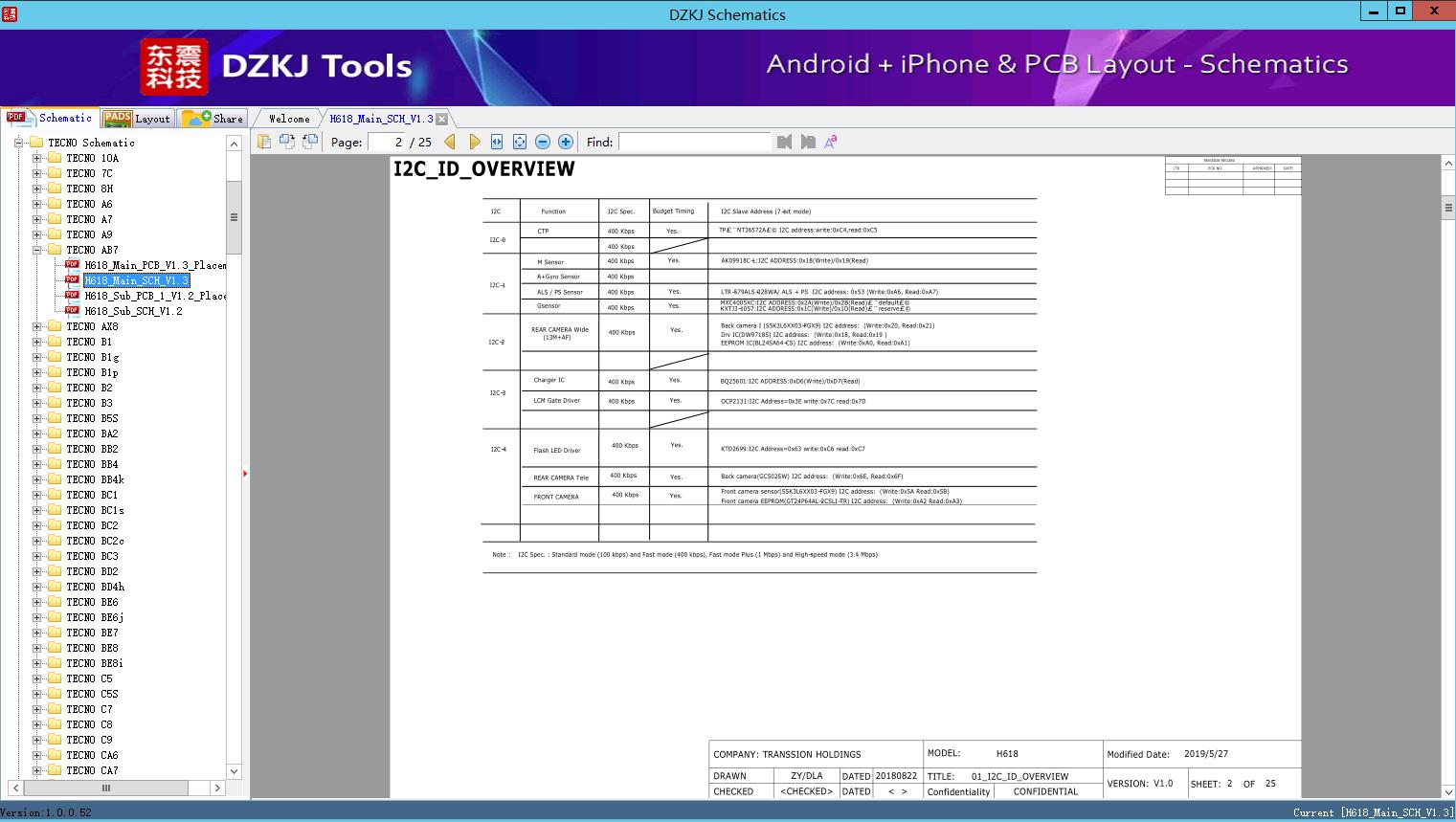1456x822 pixels.
Task: Click the tree panel horizontal scrollbar thumb
Action: pos(105,789)
